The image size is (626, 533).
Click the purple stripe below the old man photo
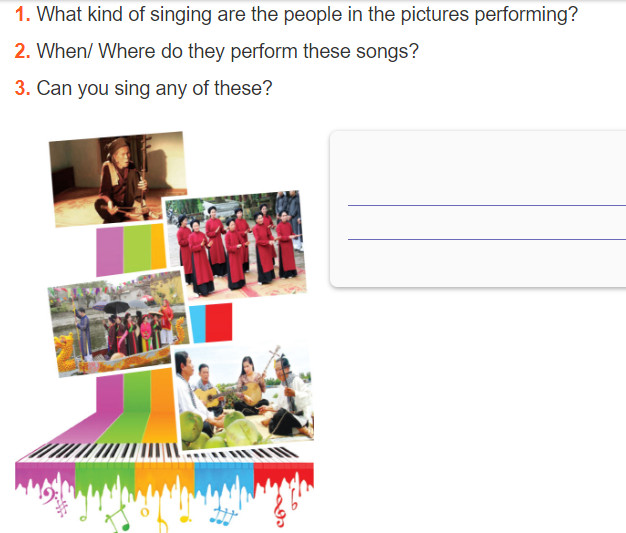[110, 251]
